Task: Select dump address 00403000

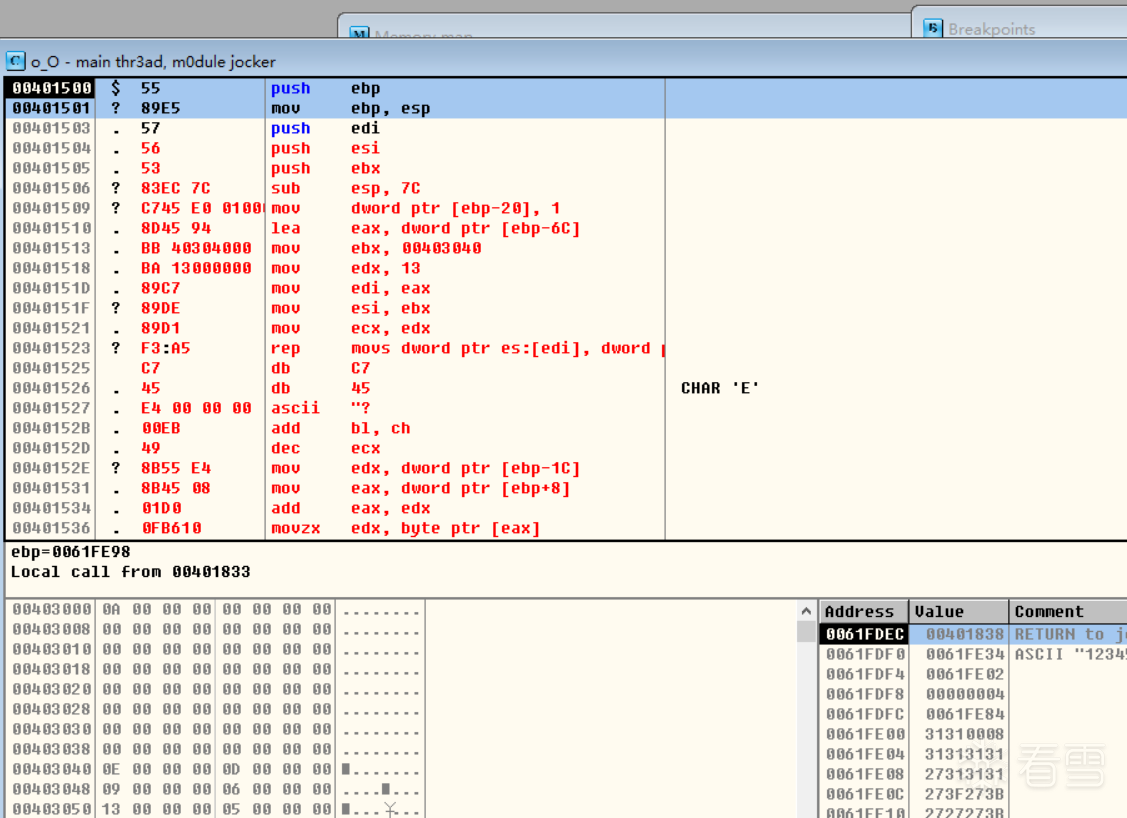Action: pos(52,610)
